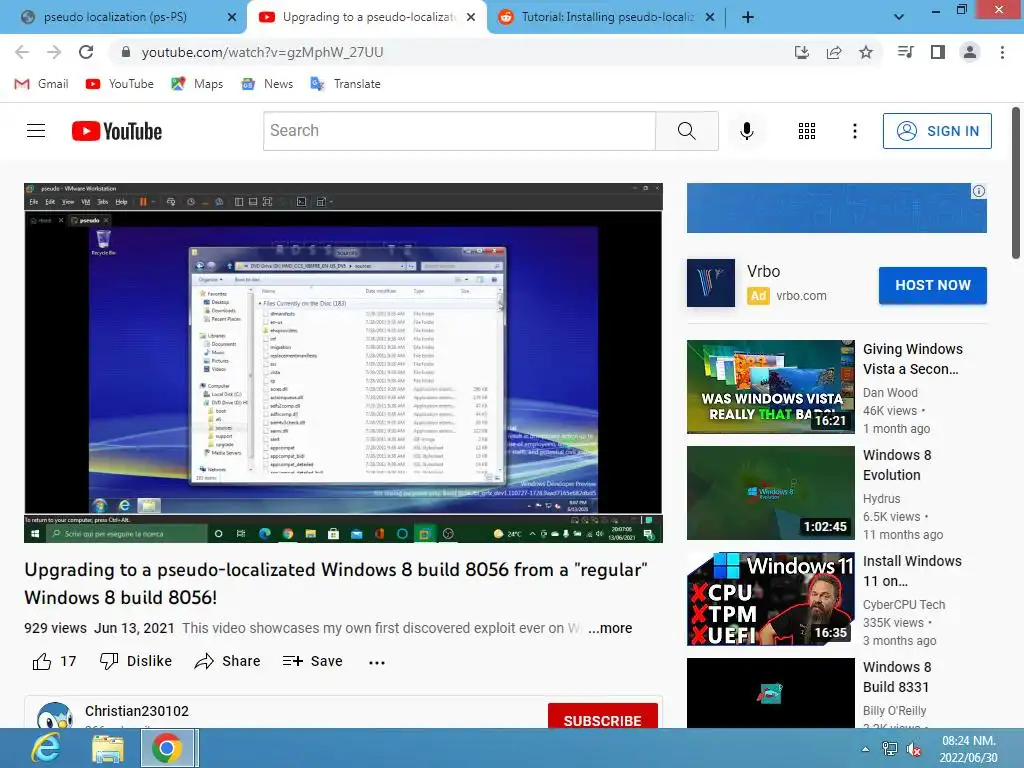This screenshot has width=1024, height=768.
Task: Click the Christian230102 channel avatar
Action: coord(55,716)
